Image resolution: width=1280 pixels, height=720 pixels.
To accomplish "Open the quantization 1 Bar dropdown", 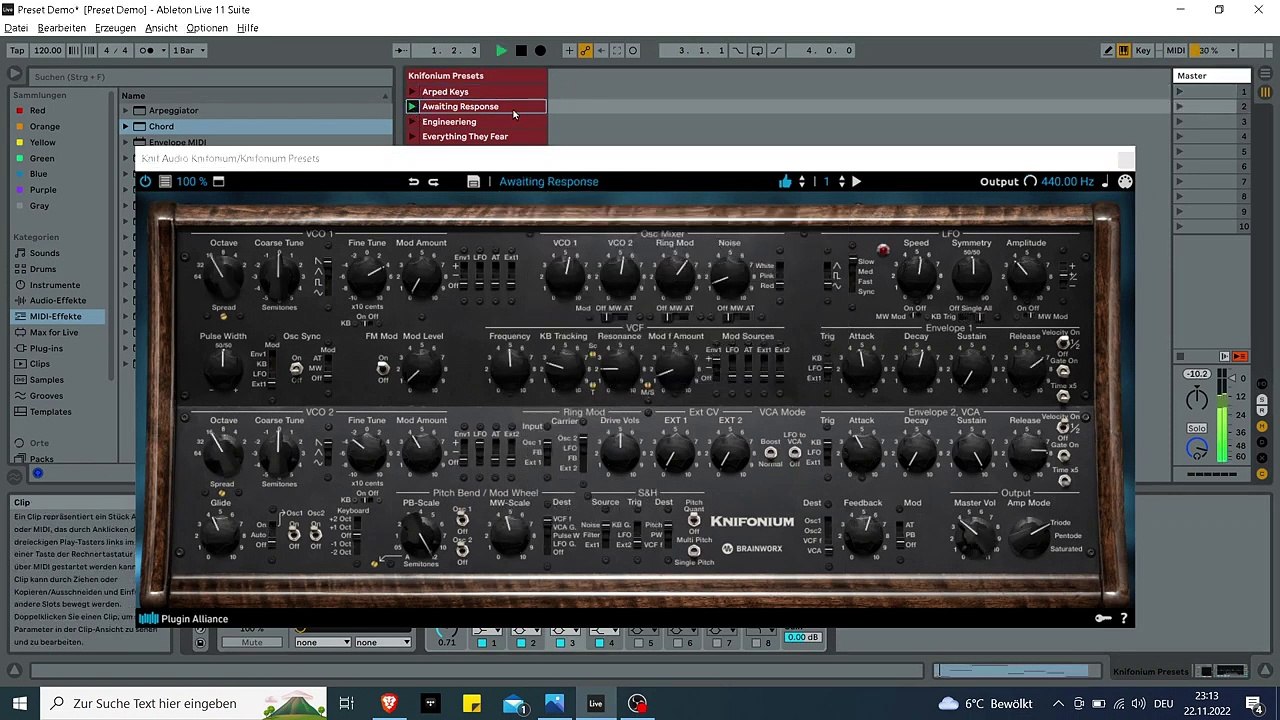I will pos(187,51).
